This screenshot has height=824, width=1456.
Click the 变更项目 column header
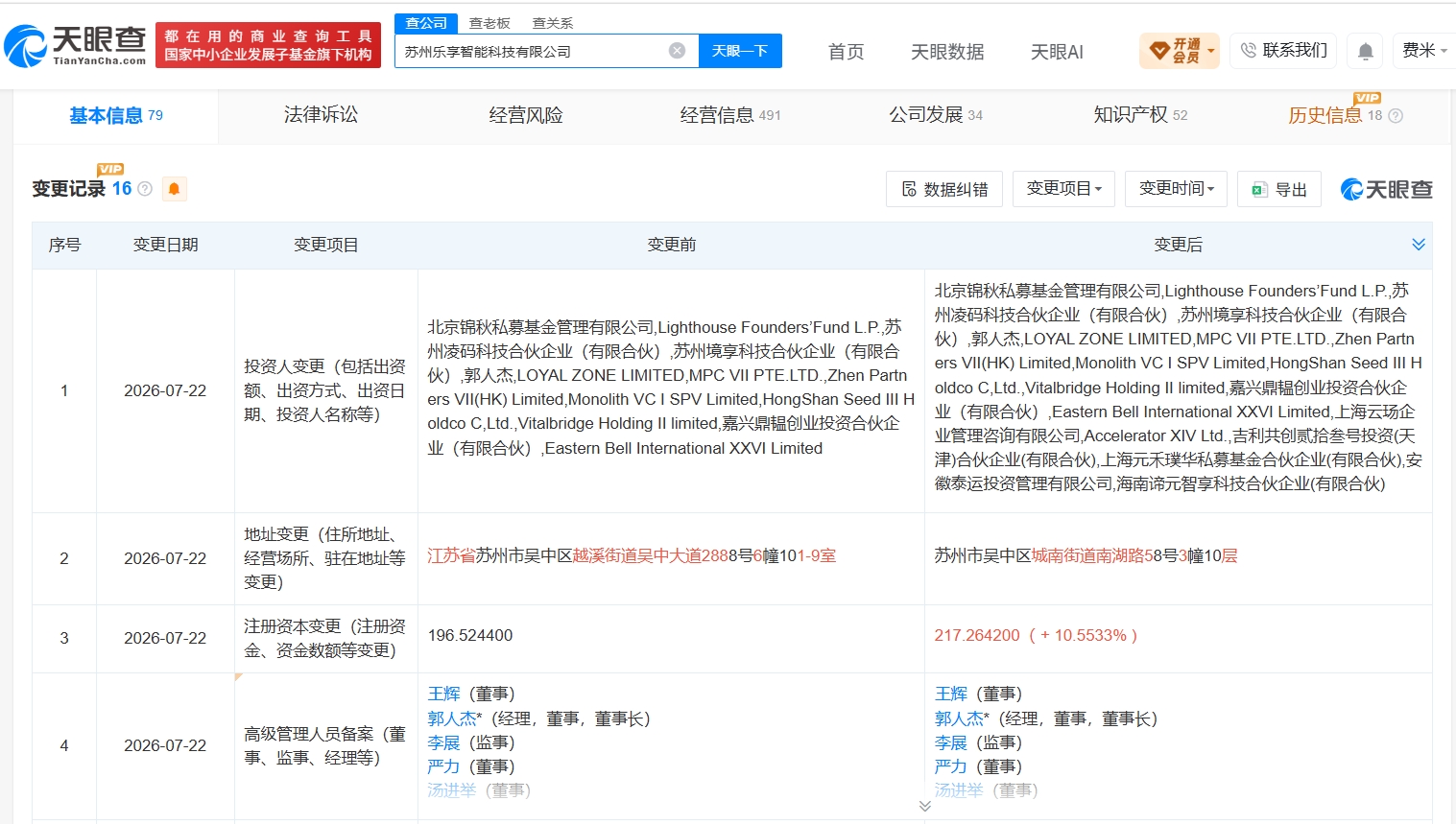pos(325,245)
